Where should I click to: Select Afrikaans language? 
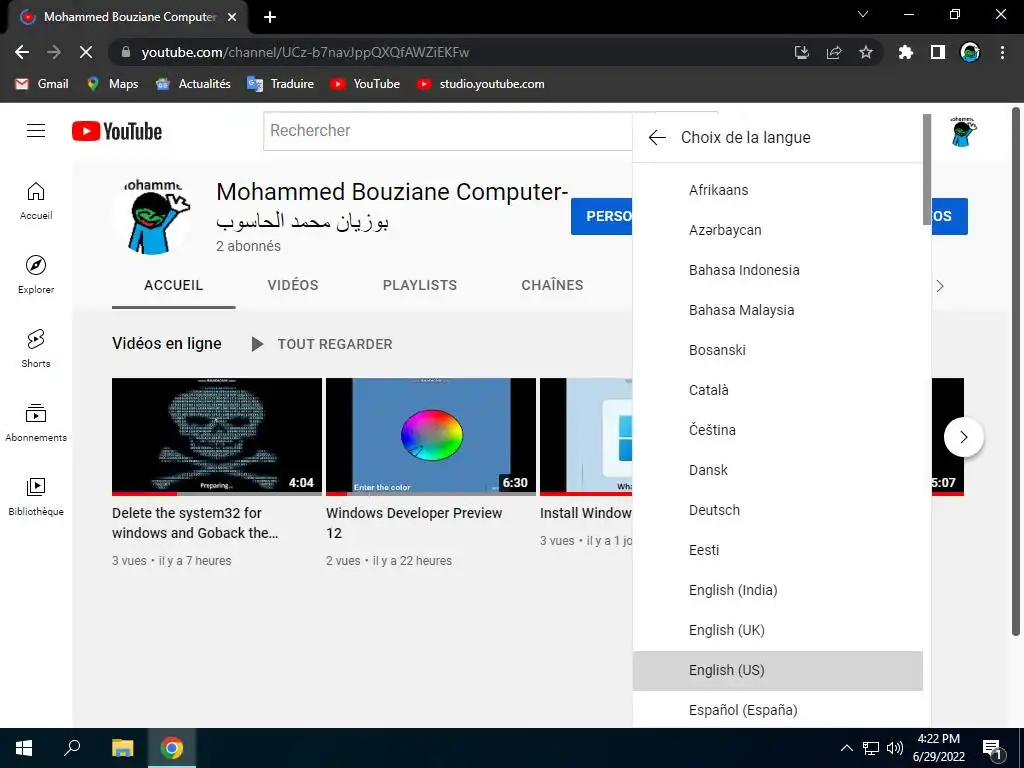click(x=778, y=190)
